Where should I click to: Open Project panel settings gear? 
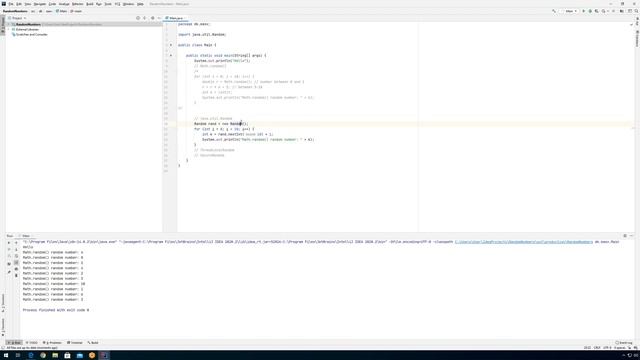pos(153,18)
